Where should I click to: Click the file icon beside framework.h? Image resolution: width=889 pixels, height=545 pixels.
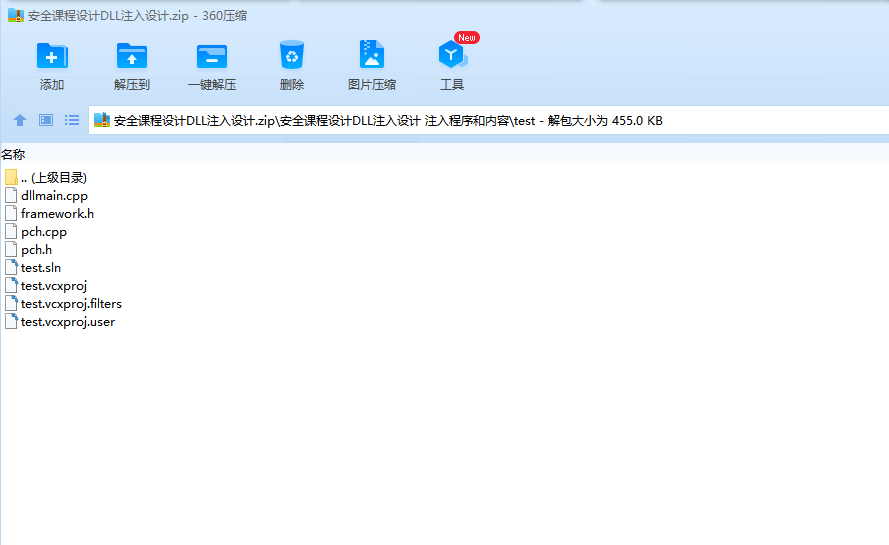coord(11,214)
